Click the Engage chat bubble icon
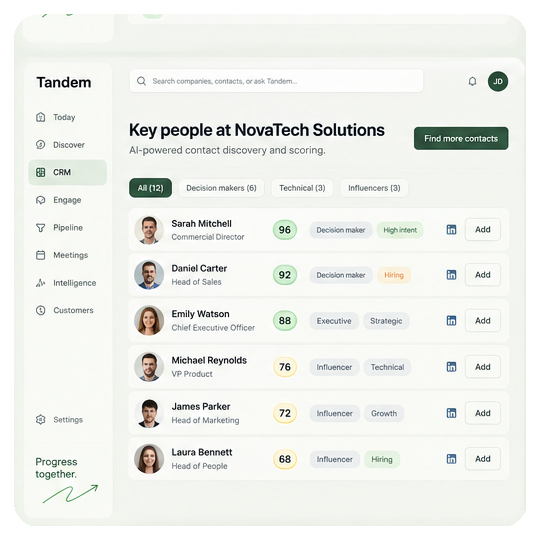Screen dimensions: 540x540 (41, 200)
